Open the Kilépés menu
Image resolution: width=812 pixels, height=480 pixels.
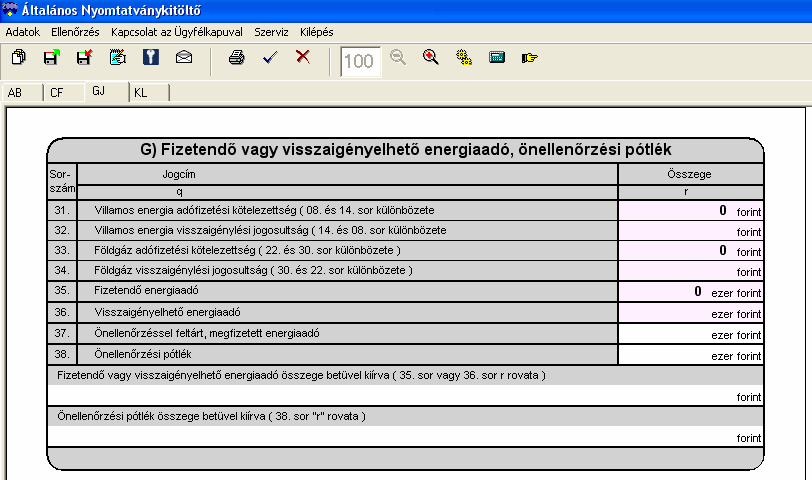(x=316, y=32)
